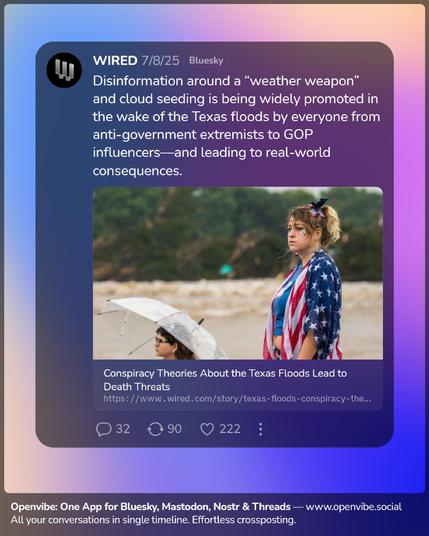Repost using the circular arrows icon
This screenshot has width=429, height=536.
155,429
